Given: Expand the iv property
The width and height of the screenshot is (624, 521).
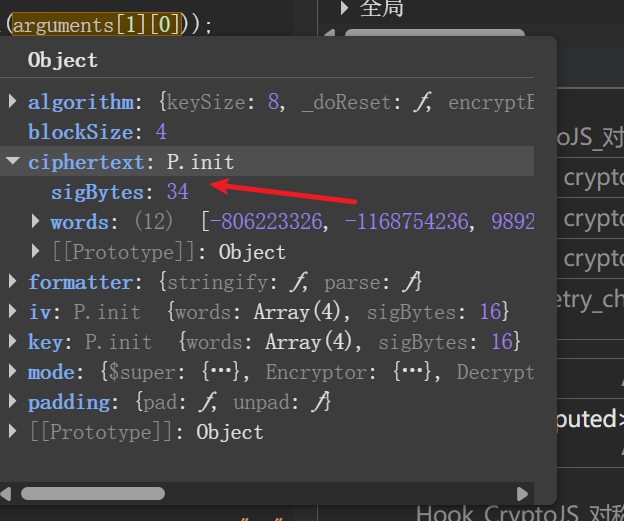Looking at the screenshot, I should click(12, 312).
